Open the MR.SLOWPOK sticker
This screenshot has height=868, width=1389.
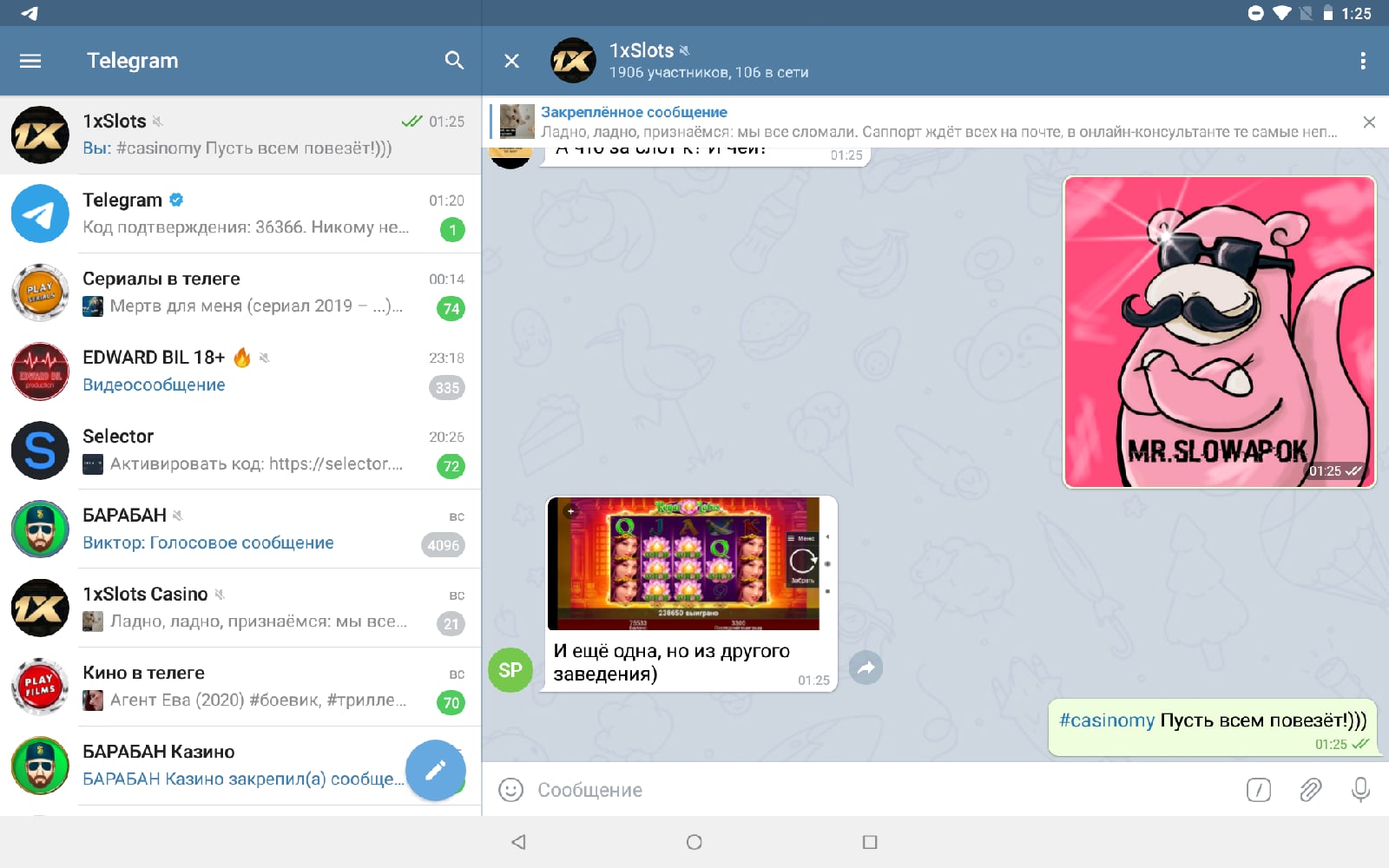[x=1220, y=332]
